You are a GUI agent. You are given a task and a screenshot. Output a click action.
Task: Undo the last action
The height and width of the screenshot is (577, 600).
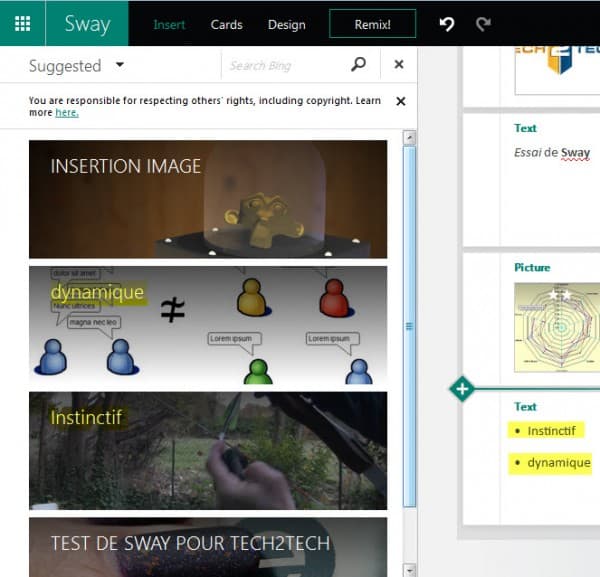pyautogui.click(x=447, y=24)
